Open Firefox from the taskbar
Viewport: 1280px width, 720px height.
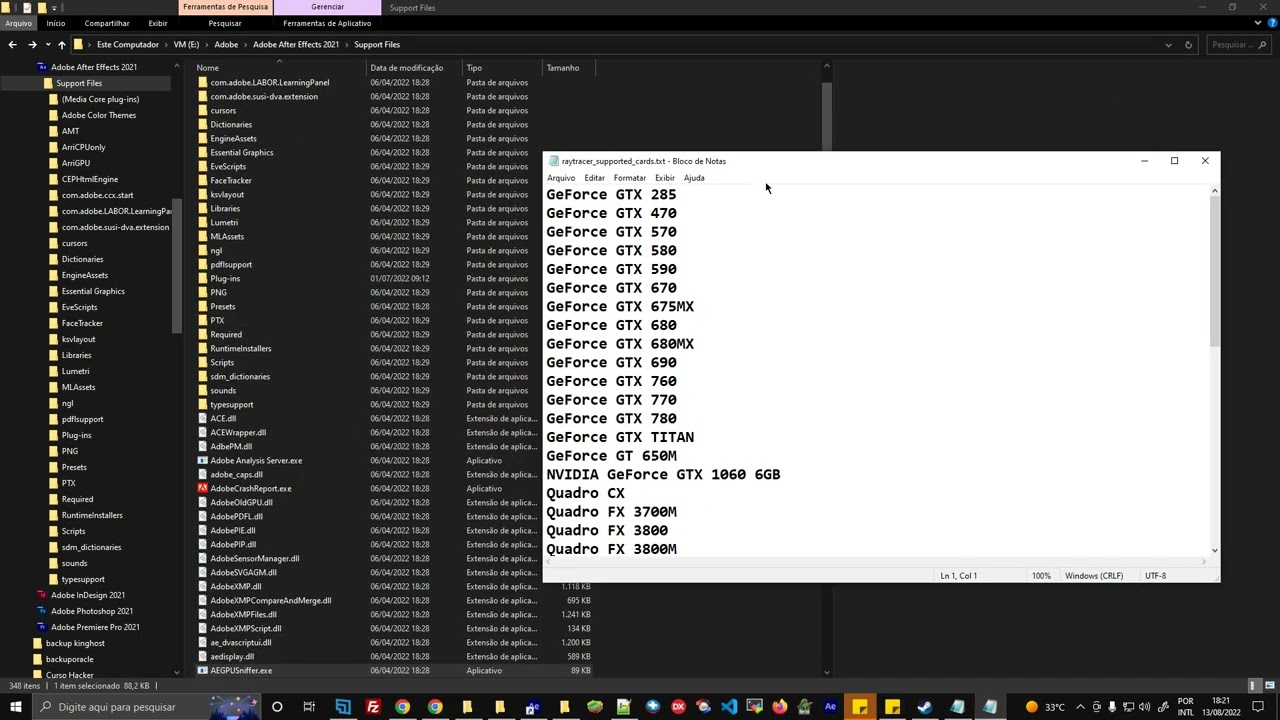[779, 707]
